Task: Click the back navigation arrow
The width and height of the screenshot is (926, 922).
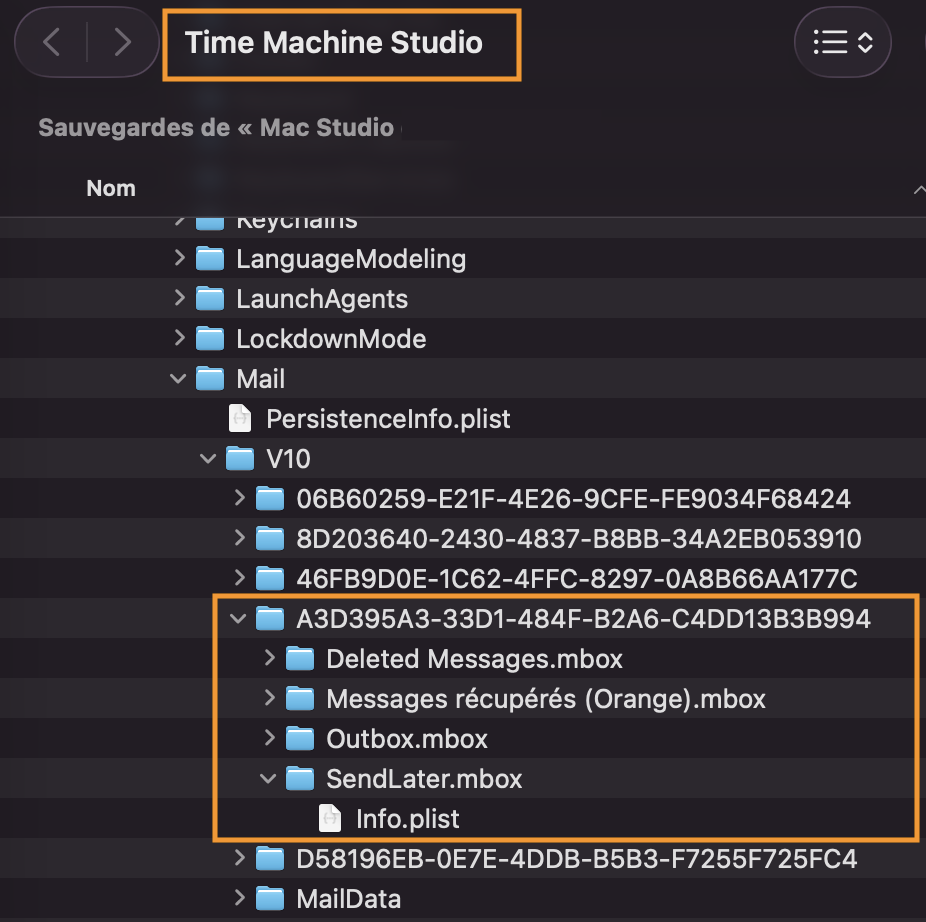Action: (x=52, y=42)
